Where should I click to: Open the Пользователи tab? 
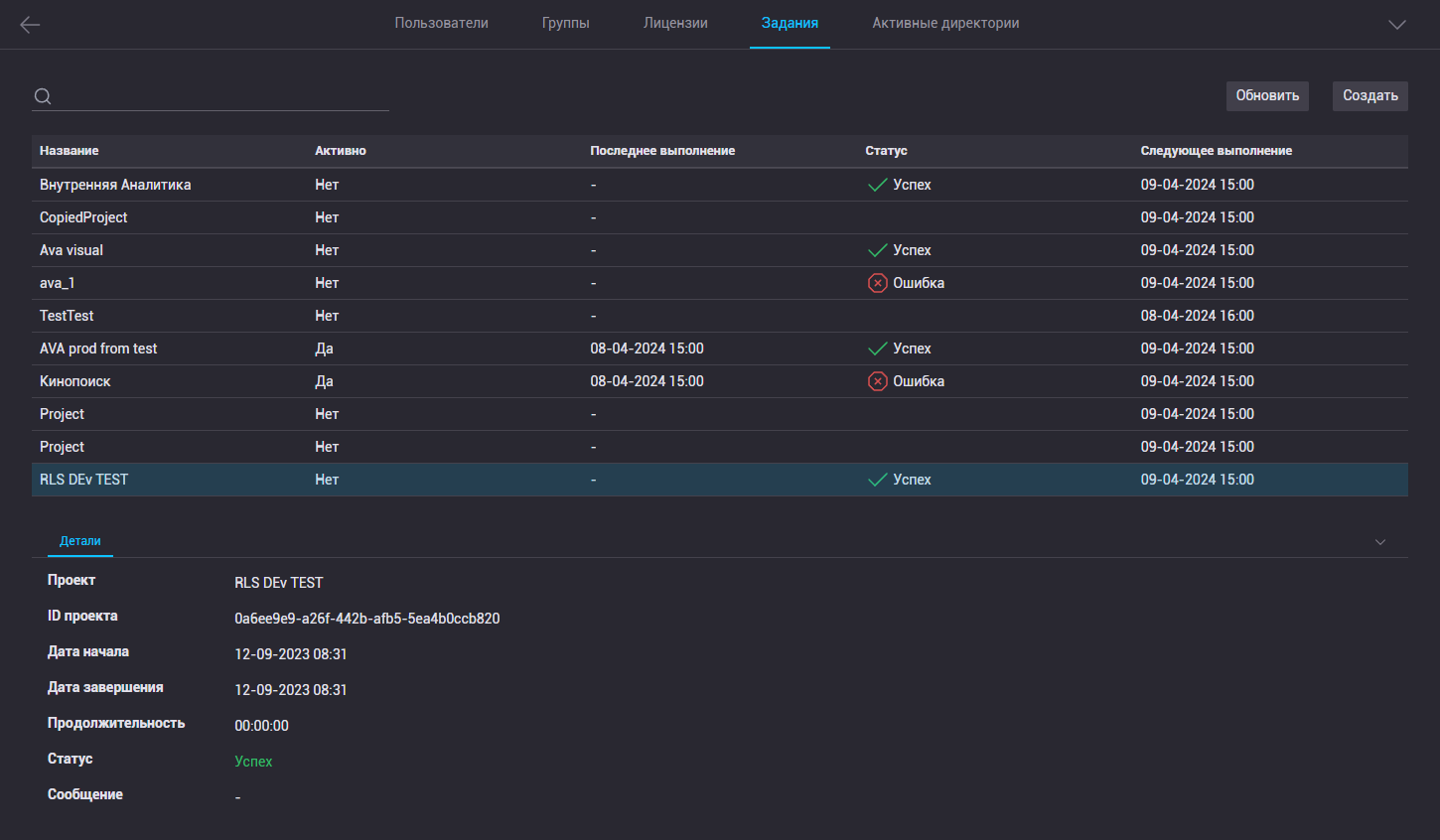442,23
